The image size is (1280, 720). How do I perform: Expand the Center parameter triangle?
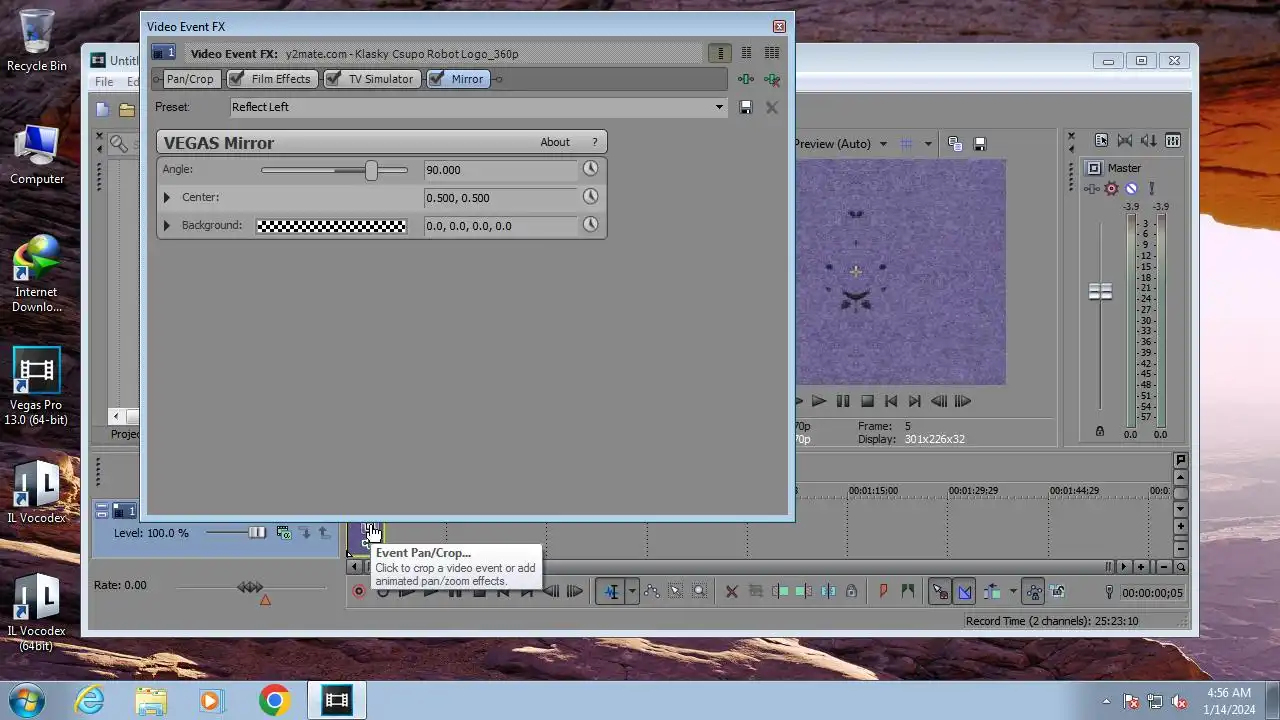tap(167, 198)
